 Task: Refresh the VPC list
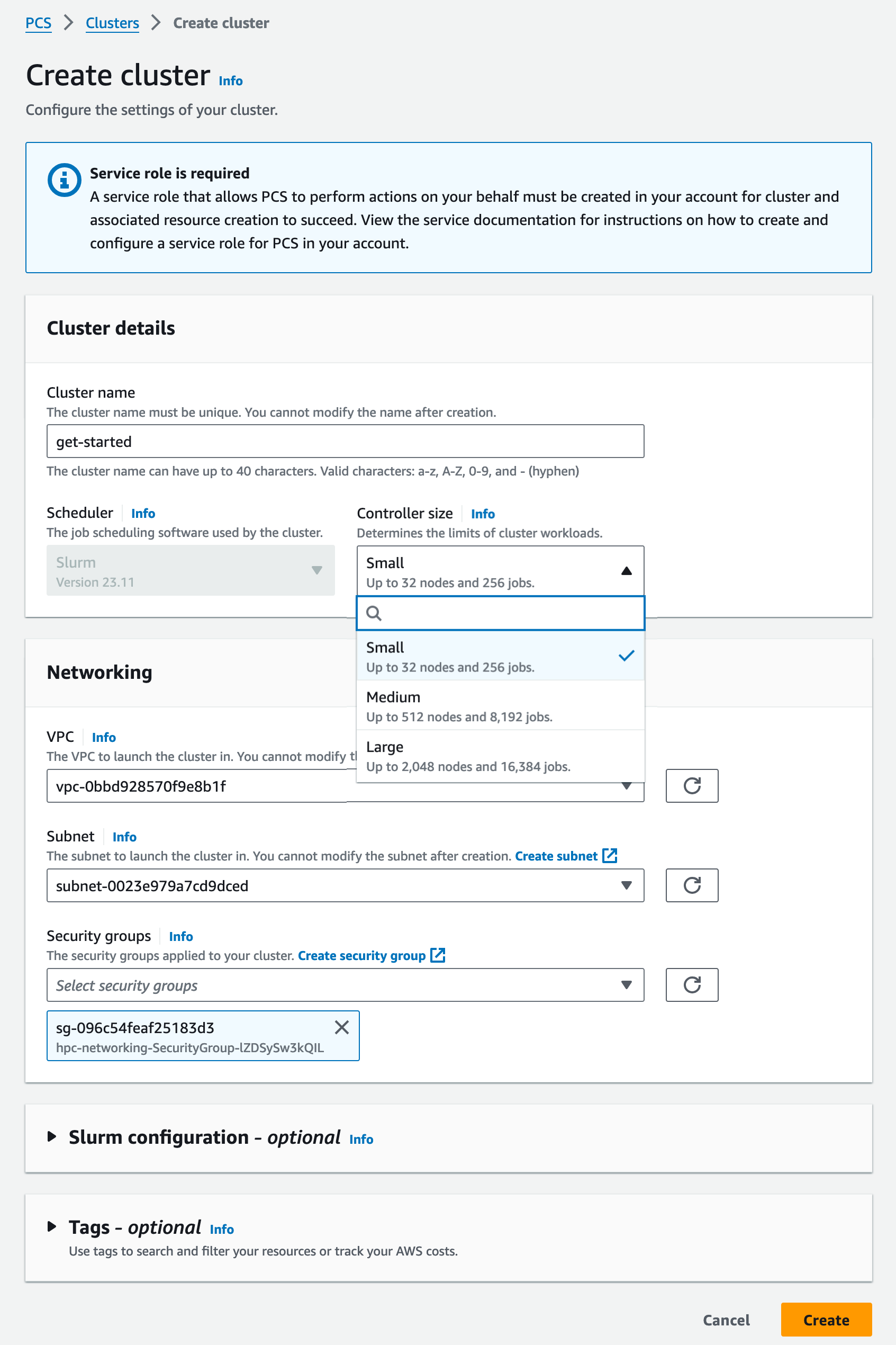click(x=691, y=785)
